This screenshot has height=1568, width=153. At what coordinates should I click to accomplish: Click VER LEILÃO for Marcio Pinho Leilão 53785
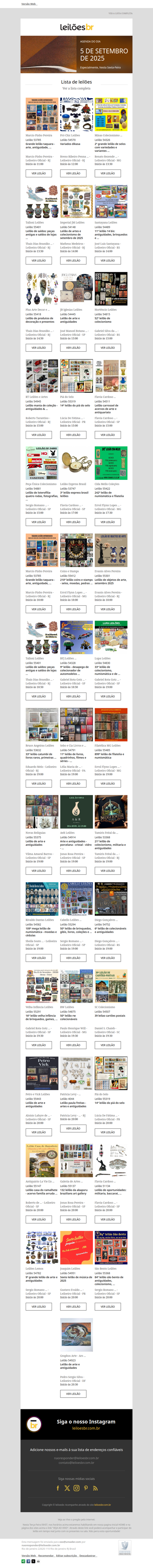point(38,174)
